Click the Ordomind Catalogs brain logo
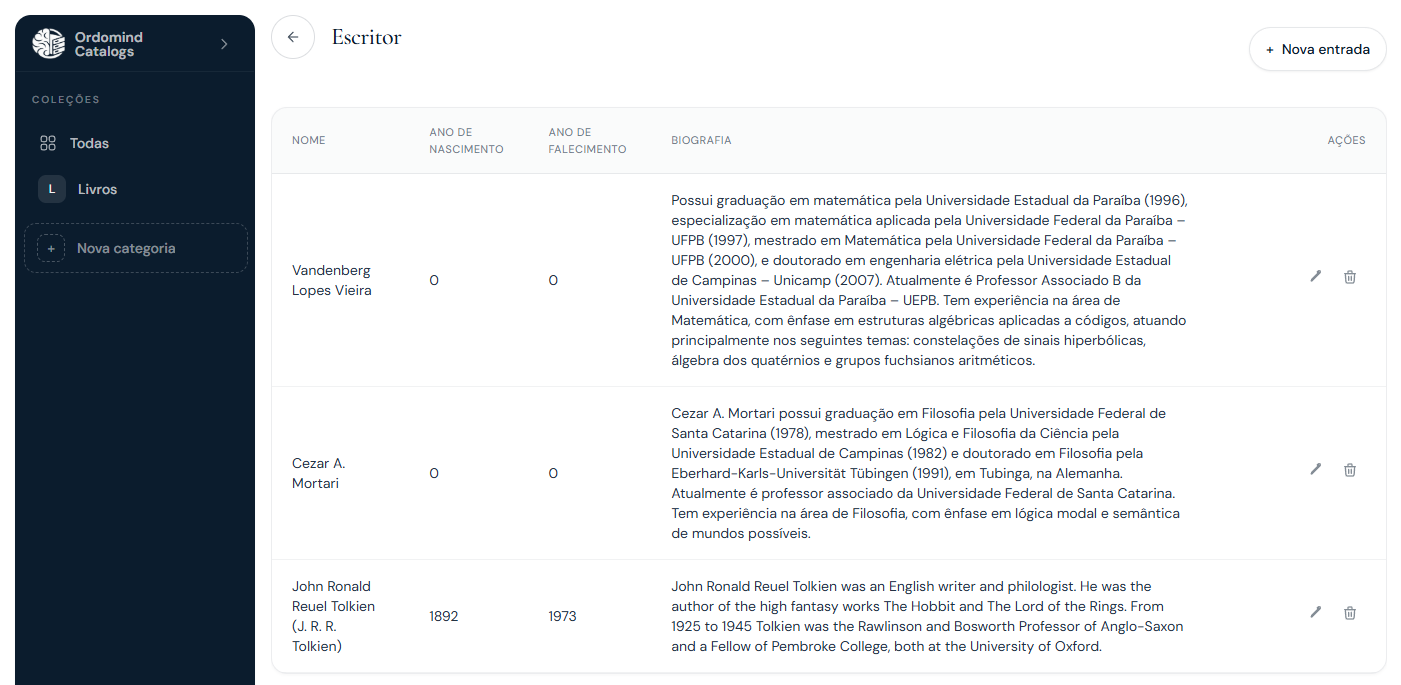This screenshot has height=685, width=1401. tap(49, 44)
